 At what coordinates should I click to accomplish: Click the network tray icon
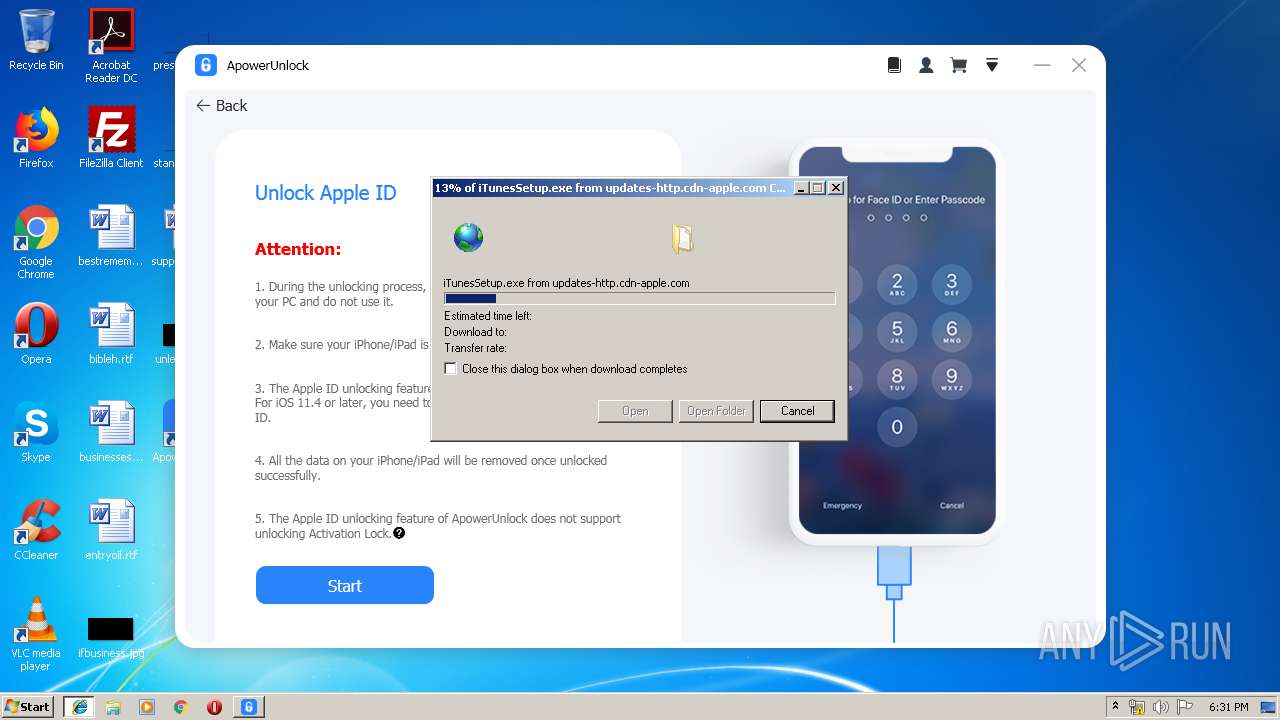(x=1137, y=707)
